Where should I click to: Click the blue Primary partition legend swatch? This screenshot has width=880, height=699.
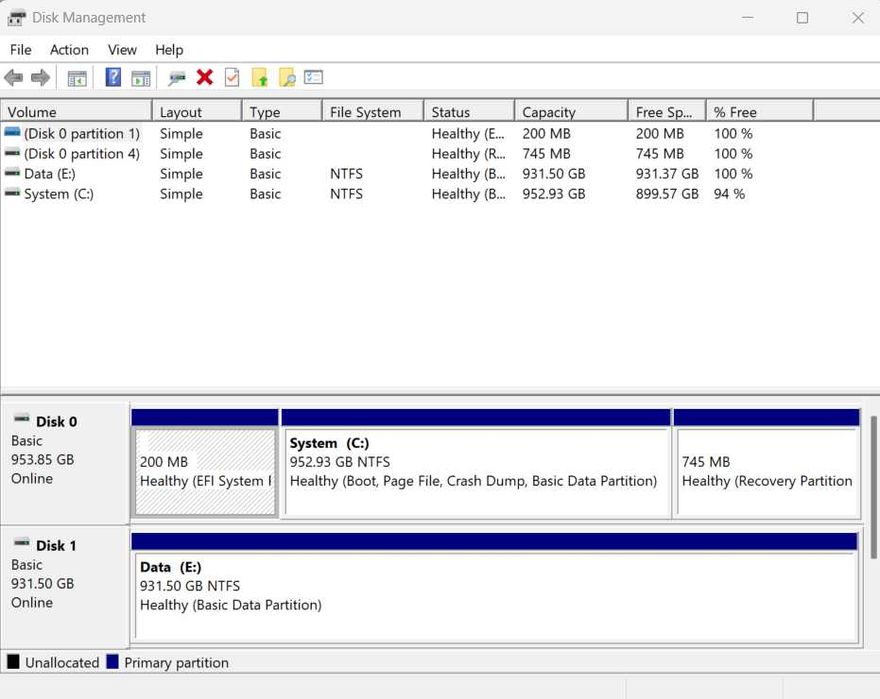112,662
